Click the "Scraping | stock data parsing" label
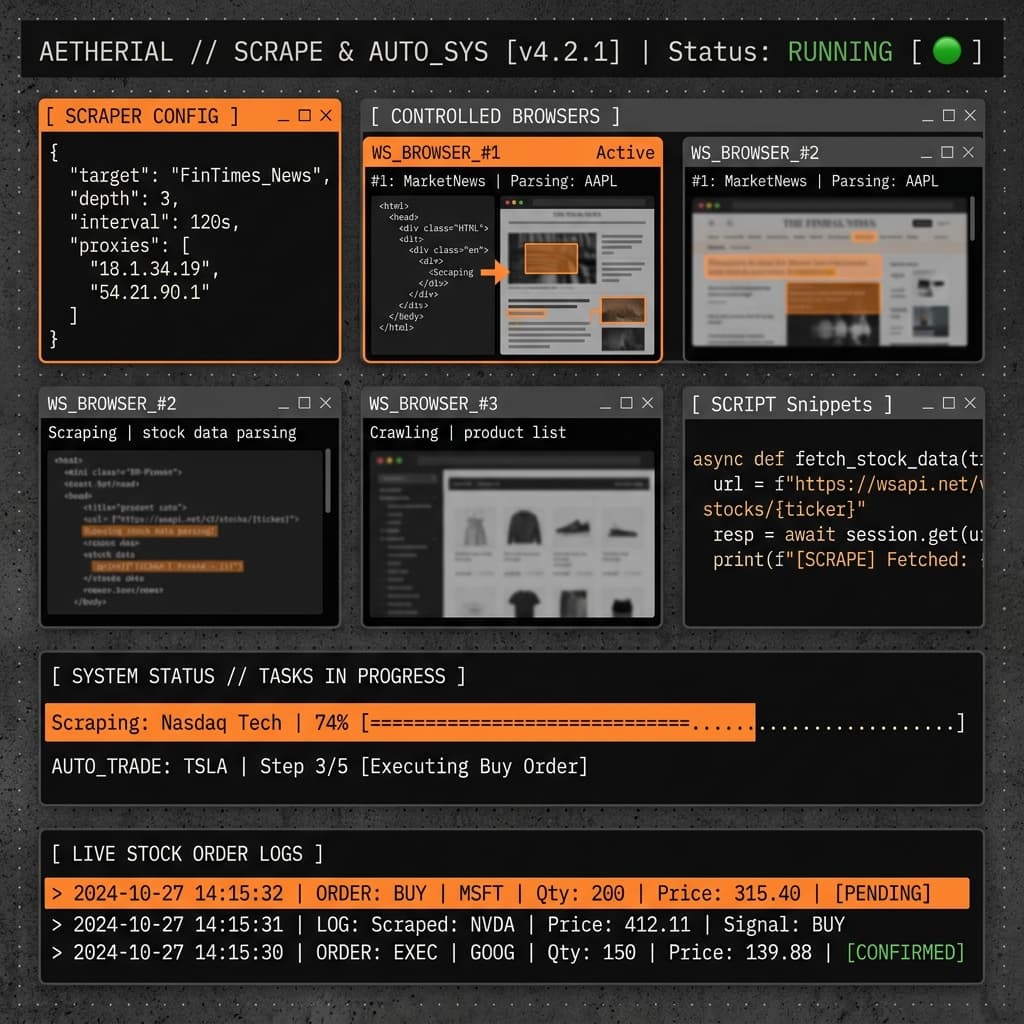The height and width of the screenshot is (1024, 1024). click(x=172, y=432)
